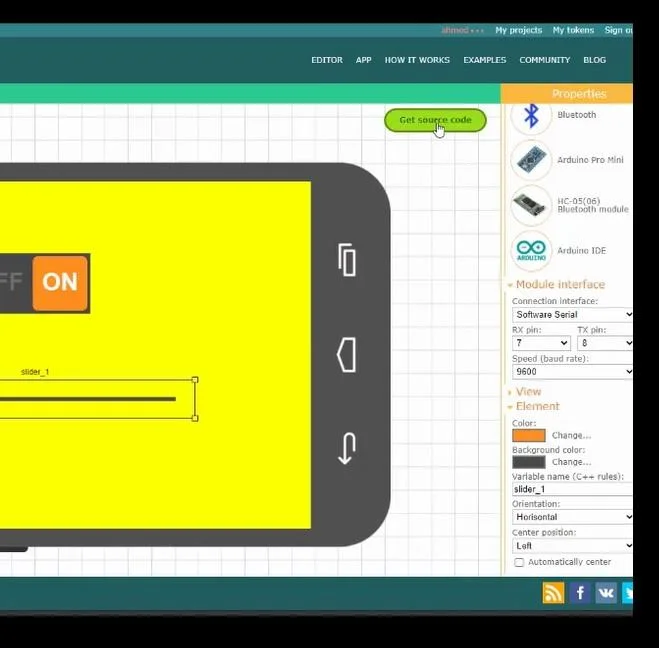This screenshot has height=648, width=659.
Task: Toggle the orange ON switch
Action: point(60,282)
